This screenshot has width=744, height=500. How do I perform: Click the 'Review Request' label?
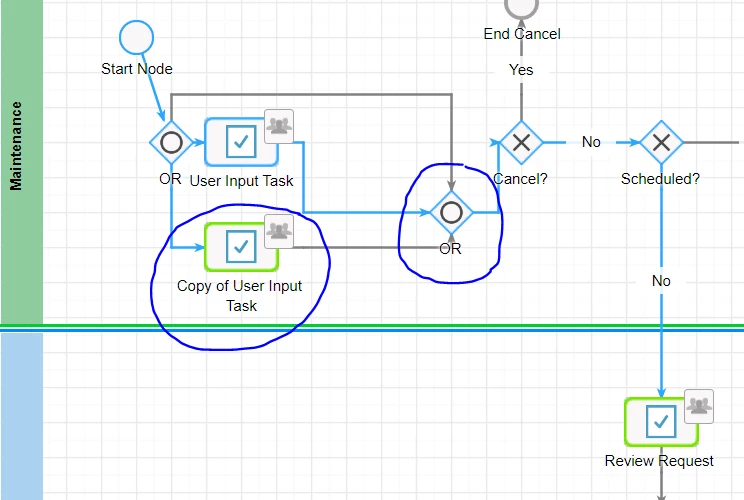[x=659, y=461]
